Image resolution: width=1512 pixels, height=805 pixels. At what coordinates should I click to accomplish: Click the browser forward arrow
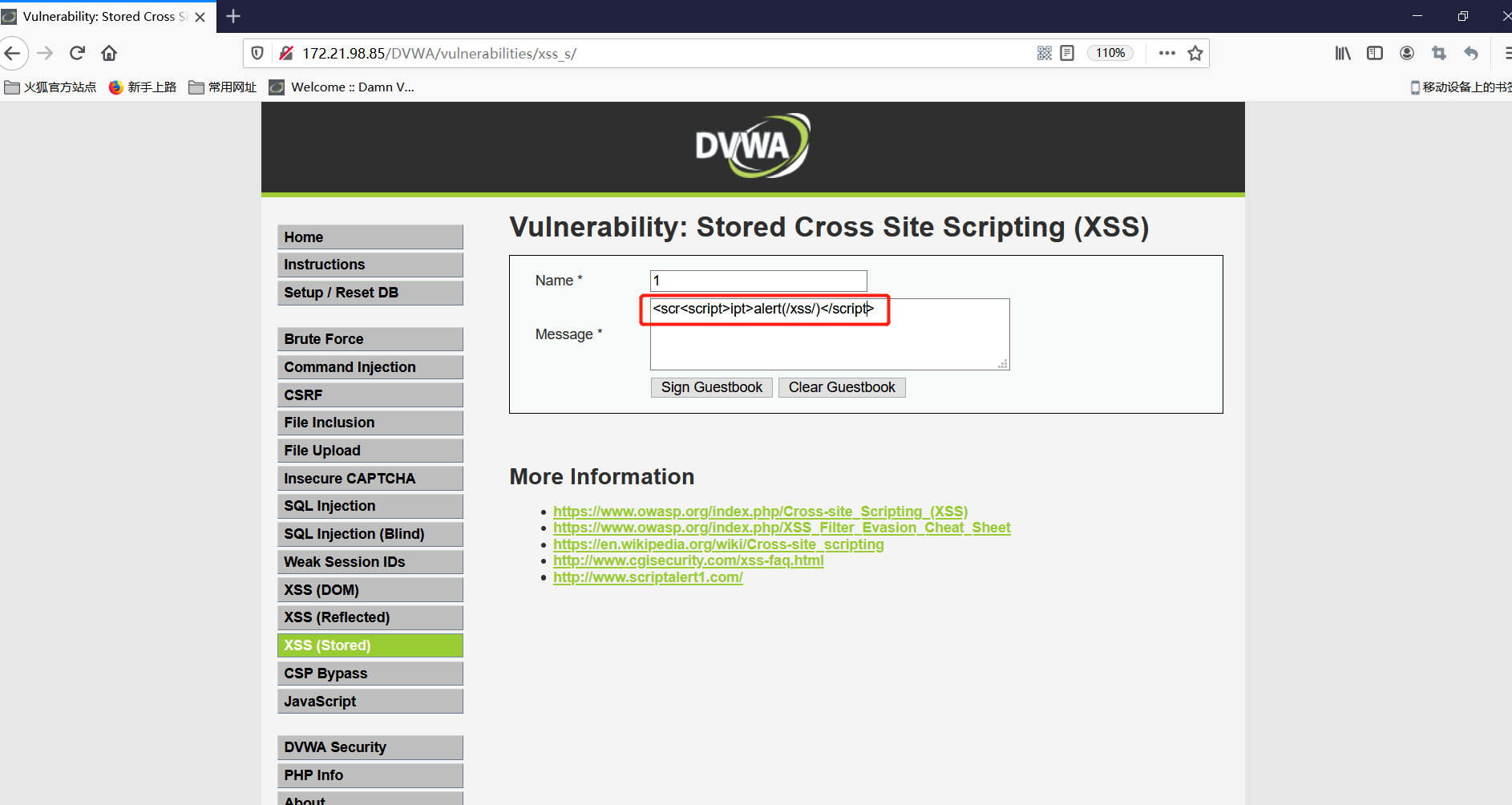point(45,53)
